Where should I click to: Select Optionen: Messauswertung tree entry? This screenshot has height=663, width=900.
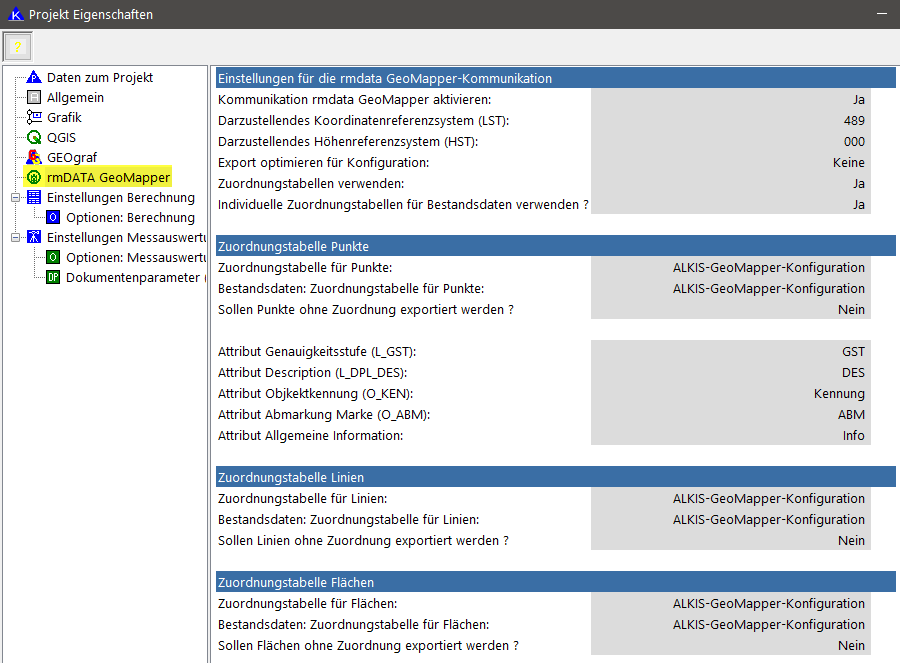coord(130,258)
